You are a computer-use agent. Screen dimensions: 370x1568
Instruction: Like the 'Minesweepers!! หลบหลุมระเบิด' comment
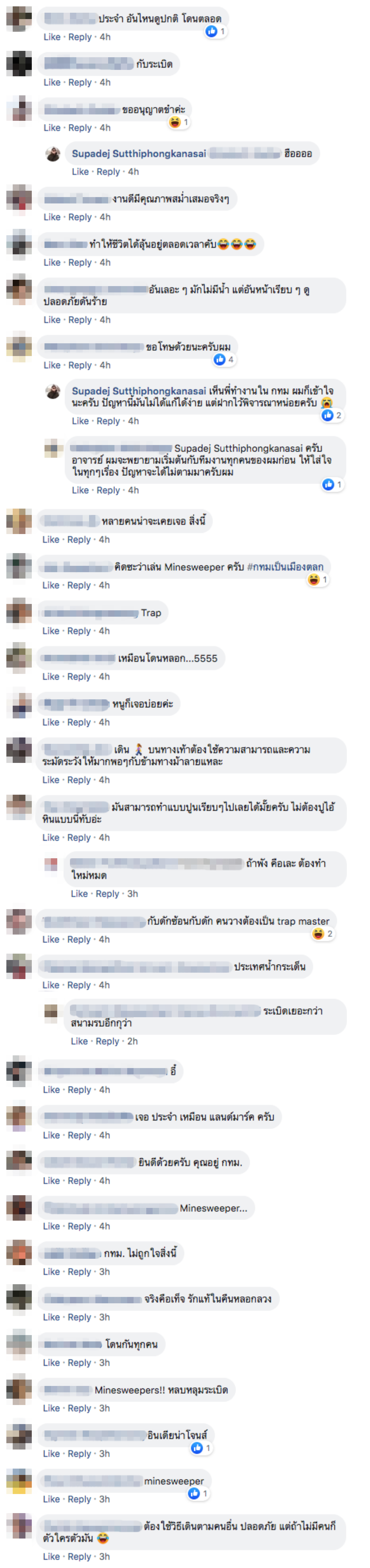coord(52,1408)
